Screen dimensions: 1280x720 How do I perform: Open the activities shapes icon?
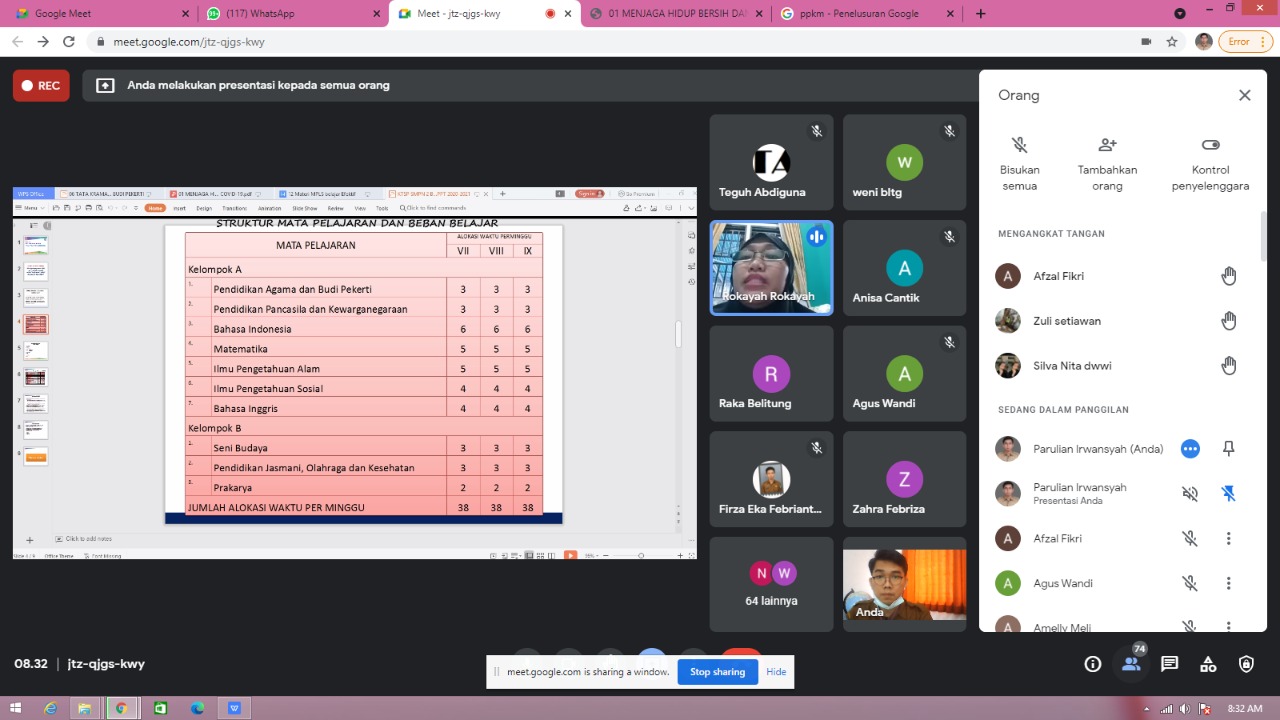click(x=1208, y=664)
